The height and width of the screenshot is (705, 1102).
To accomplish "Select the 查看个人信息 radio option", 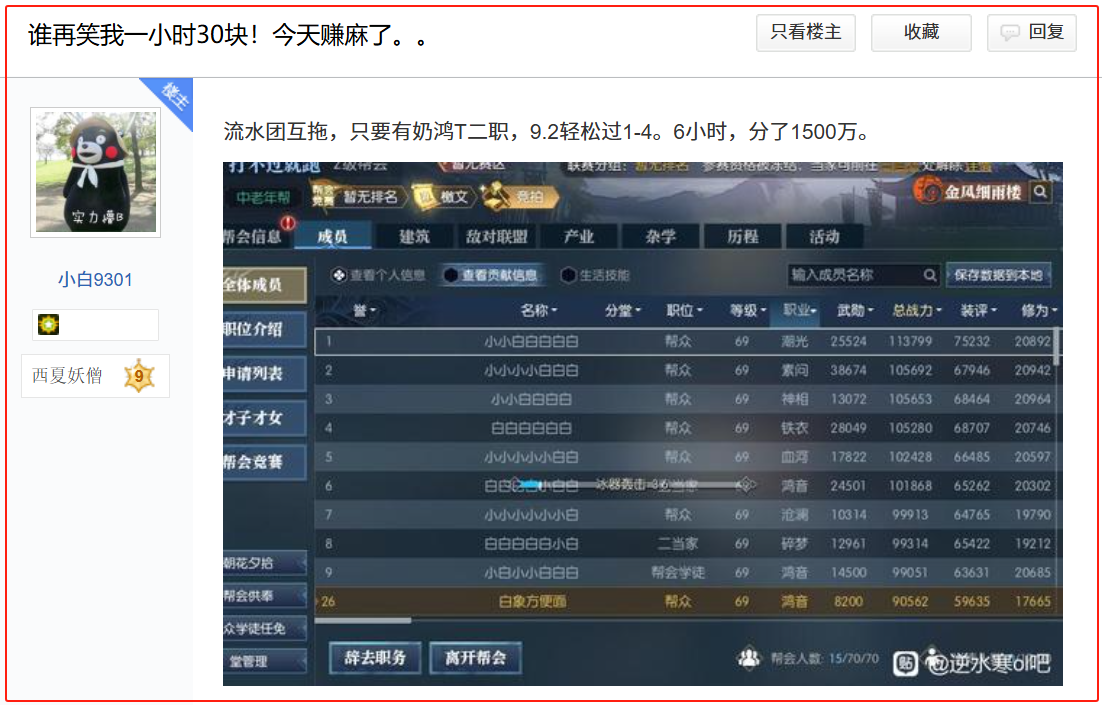I will click(339, 275).
